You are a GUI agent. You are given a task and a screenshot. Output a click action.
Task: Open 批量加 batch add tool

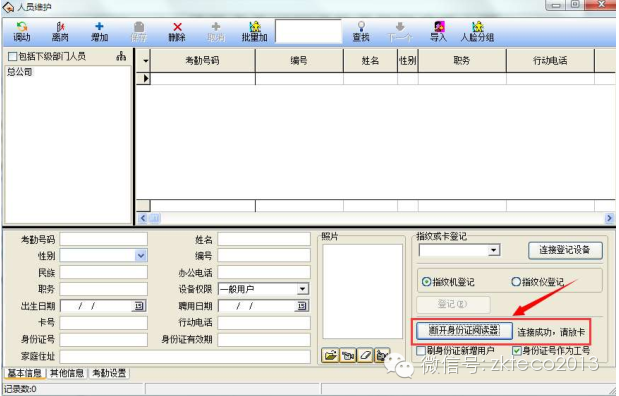coord(255,32)
